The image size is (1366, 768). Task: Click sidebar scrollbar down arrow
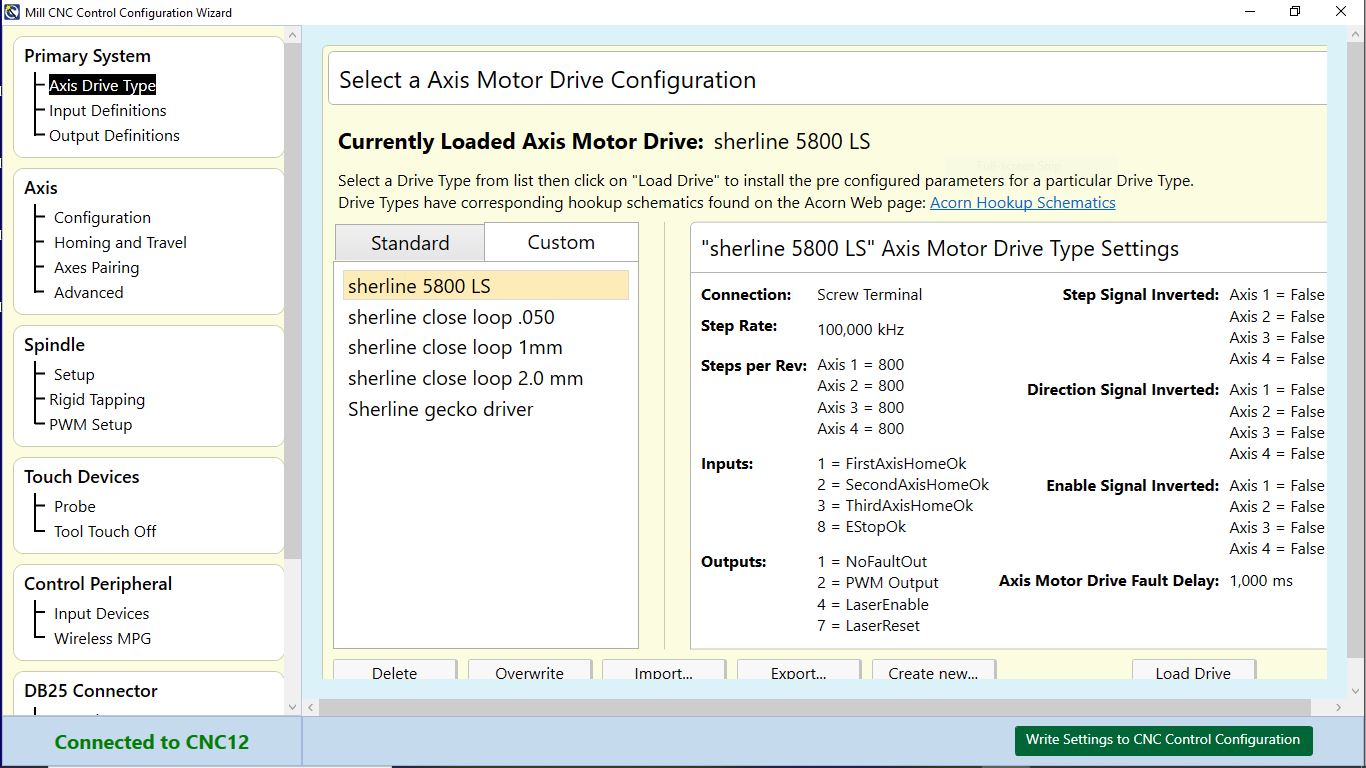pos(293,707)
